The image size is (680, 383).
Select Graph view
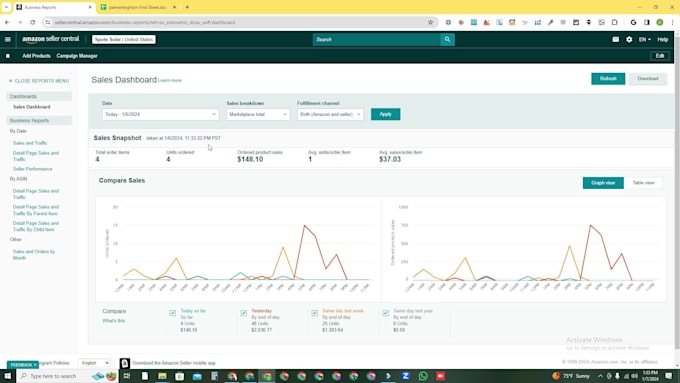tap(603, 183)
